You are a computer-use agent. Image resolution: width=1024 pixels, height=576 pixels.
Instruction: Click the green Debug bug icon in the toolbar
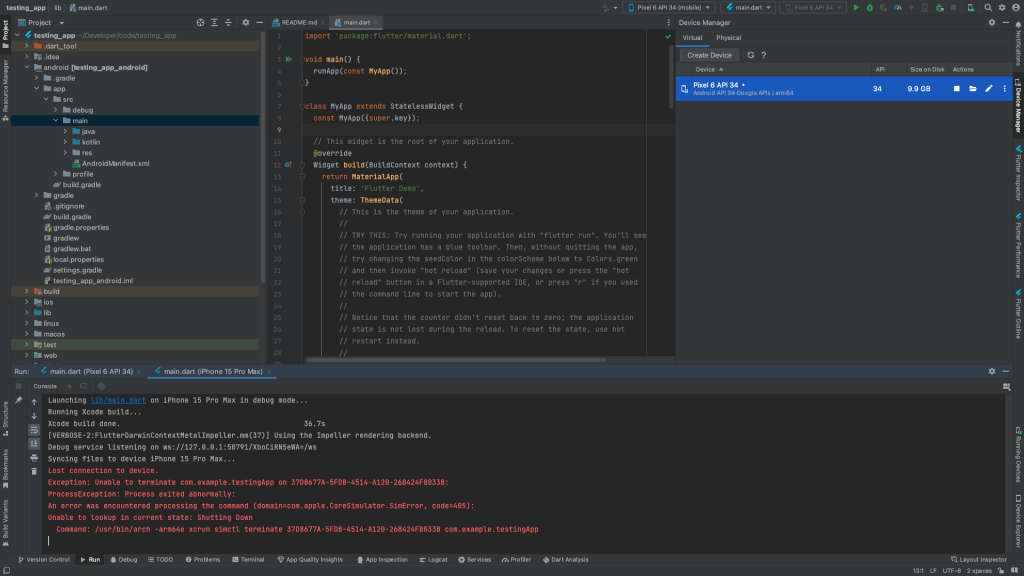pos(870,7)
